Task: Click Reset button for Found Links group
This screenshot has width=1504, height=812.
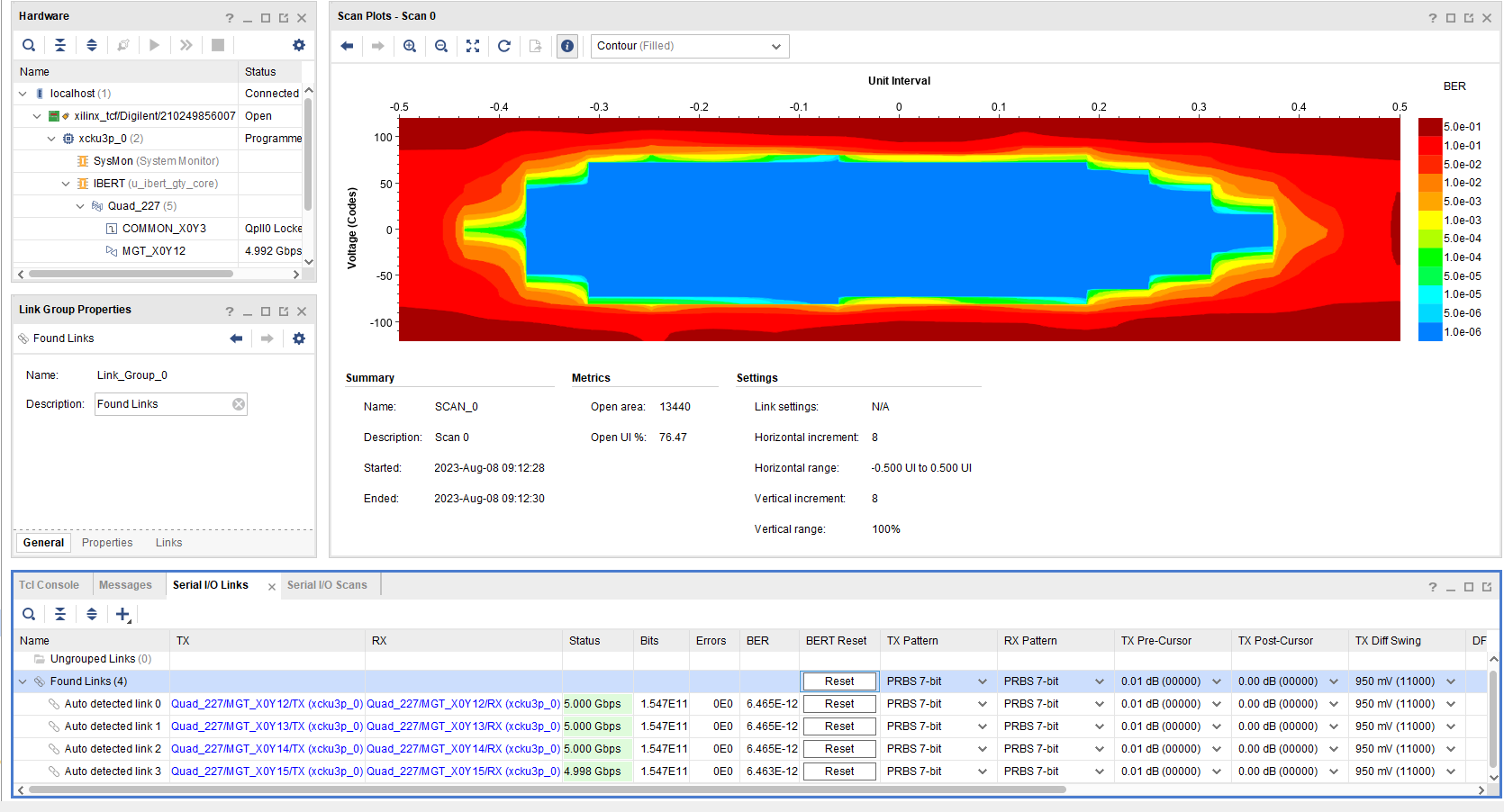Action: point(839,681)
